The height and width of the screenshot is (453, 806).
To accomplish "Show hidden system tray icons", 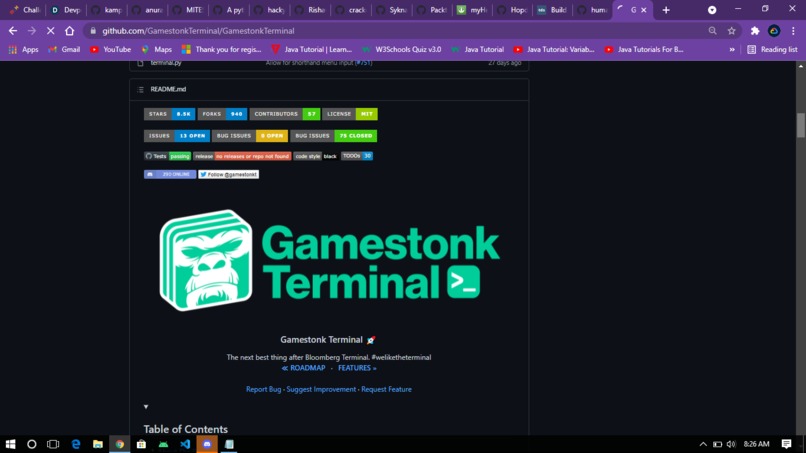I will point(703,444).
